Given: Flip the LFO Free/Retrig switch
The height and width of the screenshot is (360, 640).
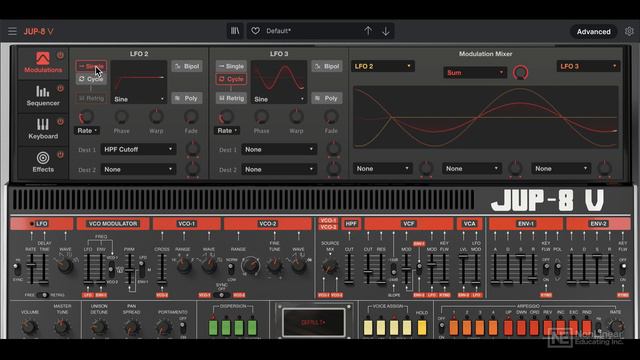Looking at the screenshot, I should coord(43,295).
